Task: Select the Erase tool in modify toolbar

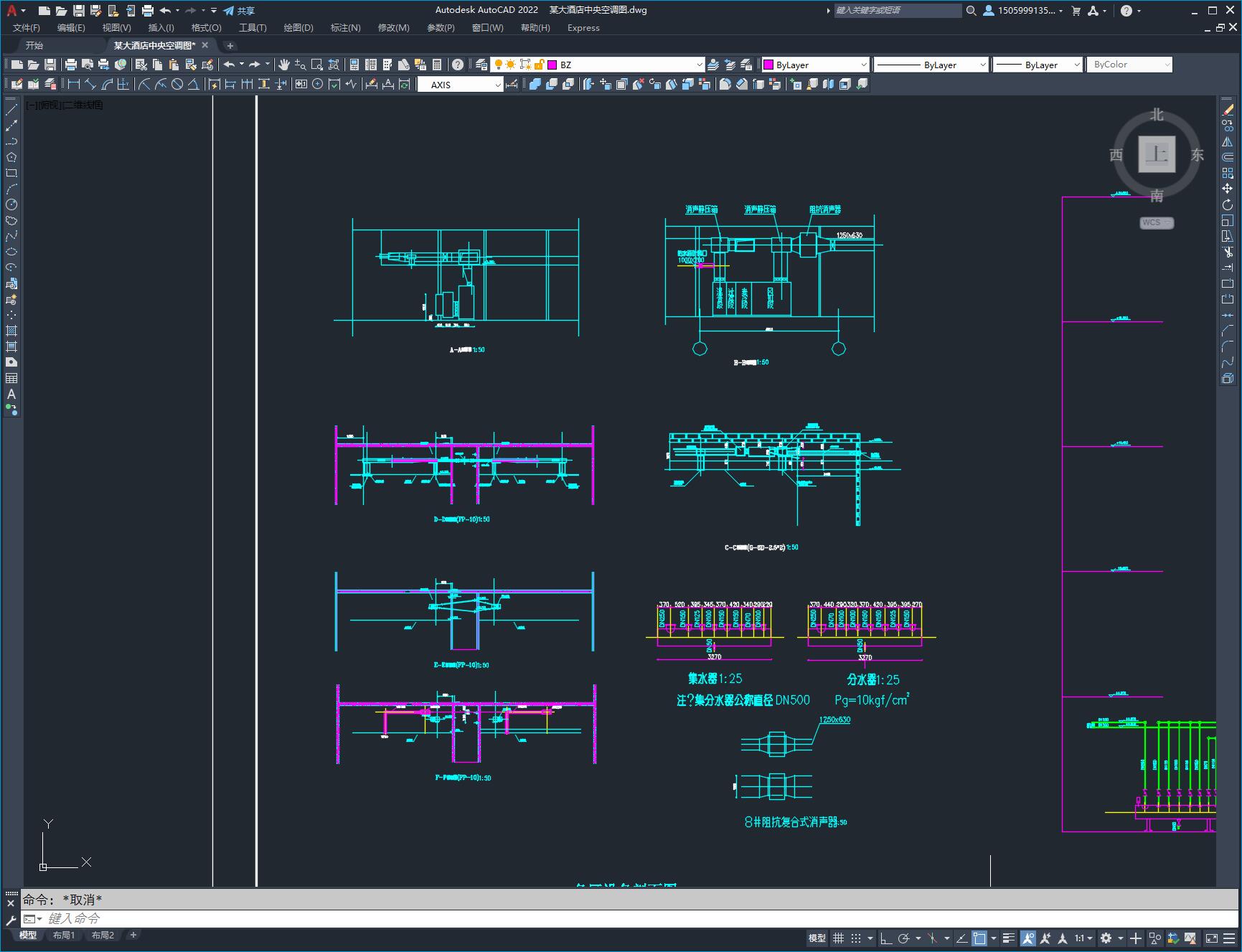Action: [1228, 110]
